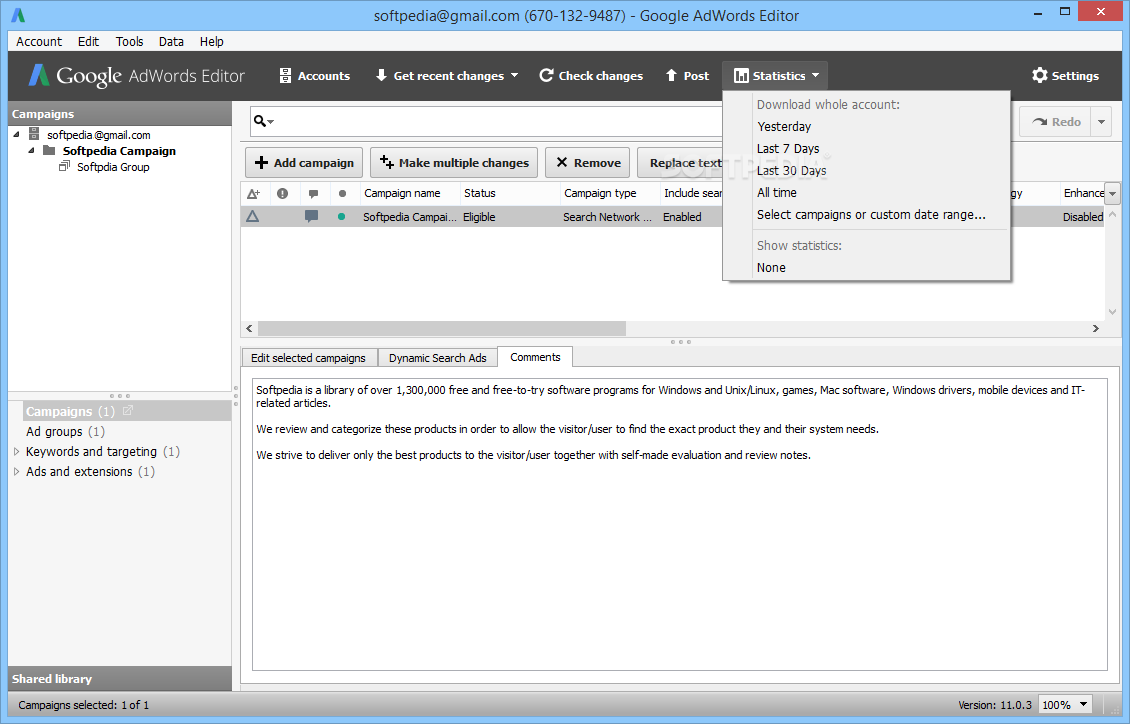
Task: Click the Eligible status cell
Action: point(479,217)
